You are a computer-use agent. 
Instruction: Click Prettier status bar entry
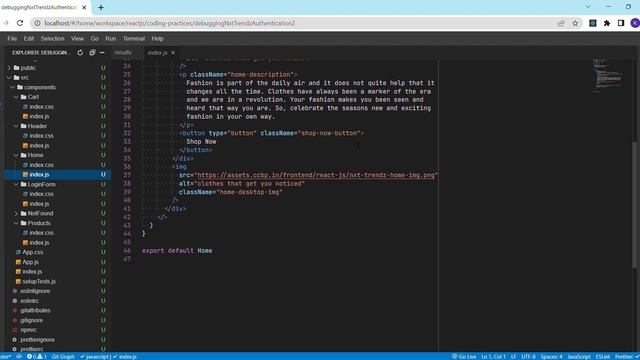(627, 356)
